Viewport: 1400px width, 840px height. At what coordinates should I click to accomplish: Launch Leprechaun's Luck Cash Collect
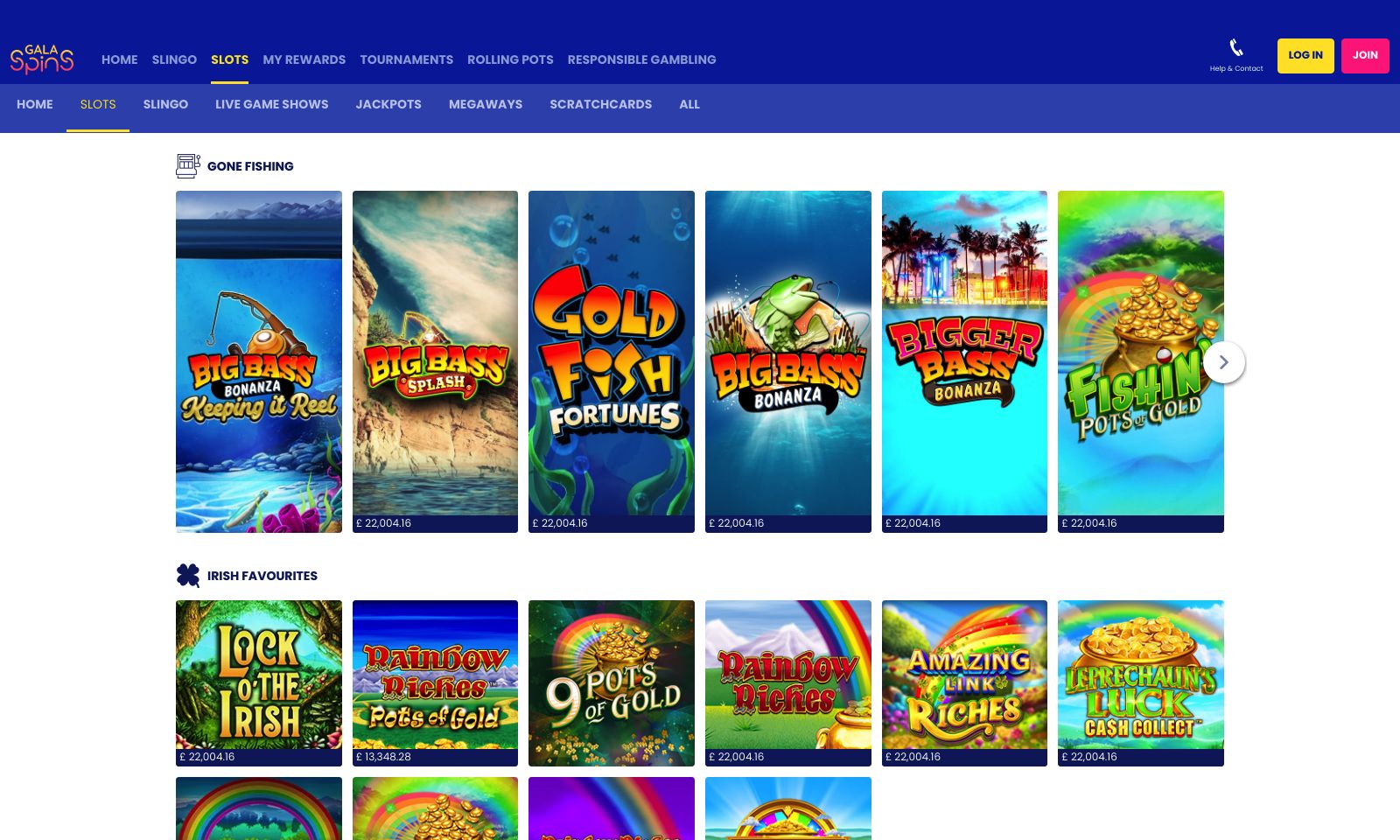[1140, 682]
